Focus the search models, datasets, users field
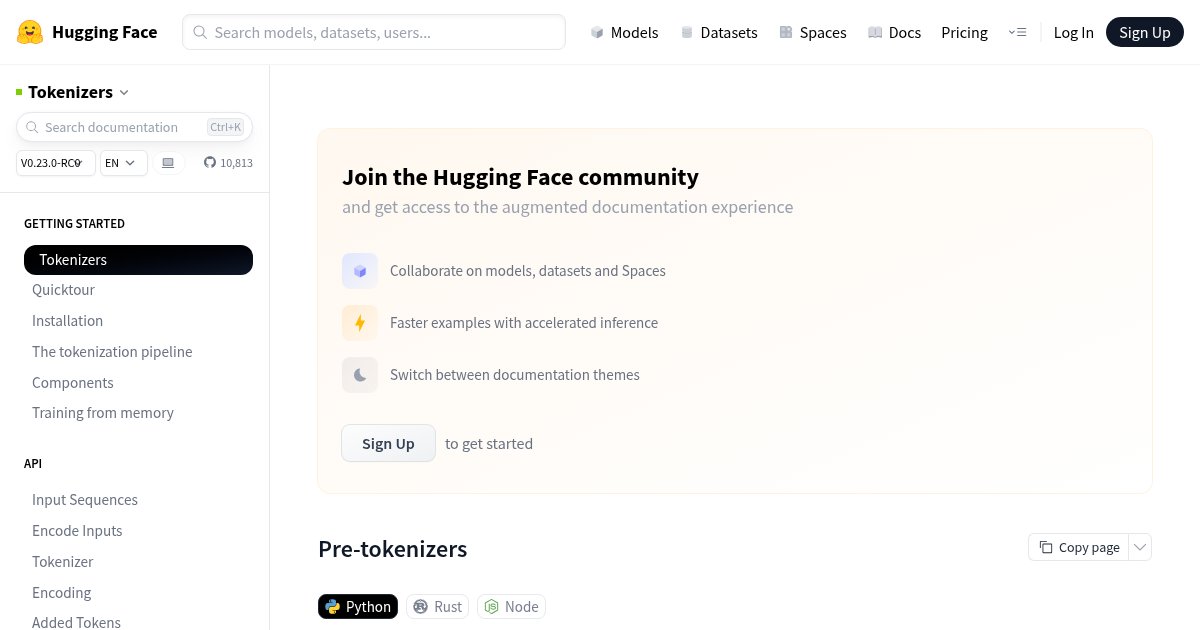The image size is (1200, 630). (374, 32)
